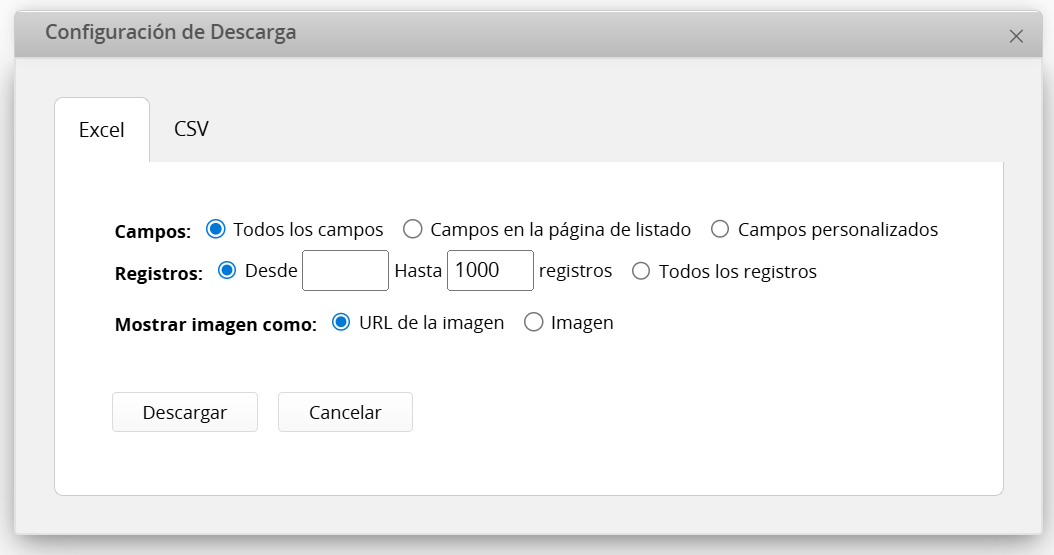Click the Mostrar imagen como: label
The width and height of the screenshot is (1054, 555).
(215, 324)
